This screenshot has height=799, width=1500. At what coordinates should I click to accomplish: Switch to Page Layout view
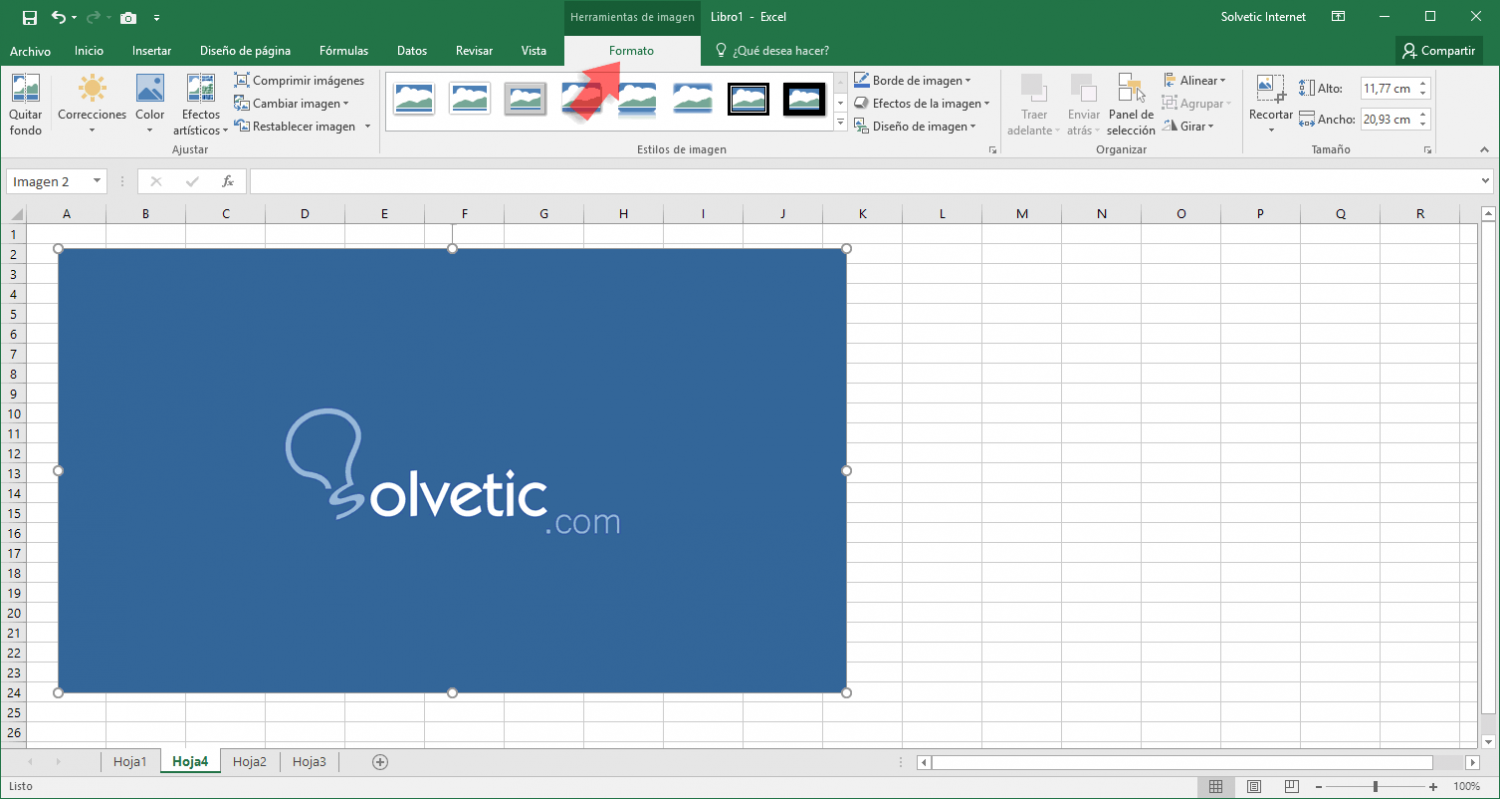1254,786
